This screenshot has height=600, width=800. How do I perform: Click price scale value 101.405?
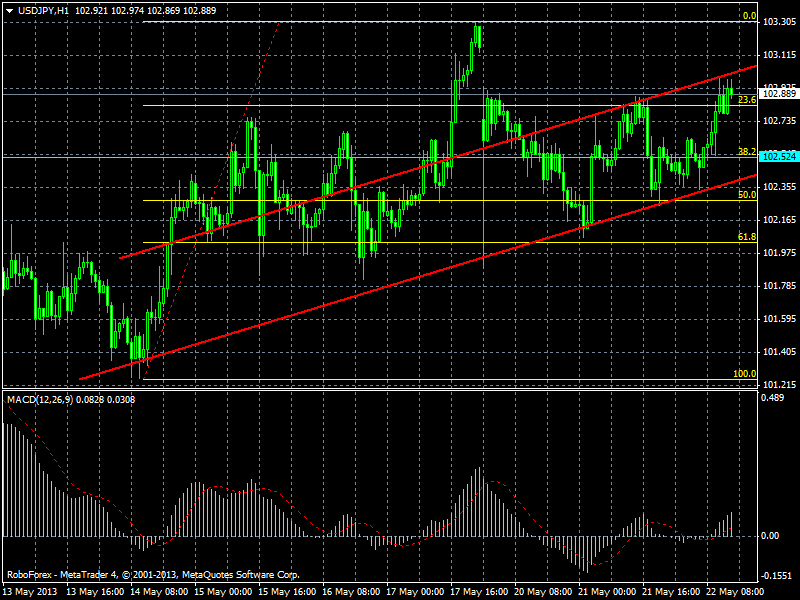(779, 352)
